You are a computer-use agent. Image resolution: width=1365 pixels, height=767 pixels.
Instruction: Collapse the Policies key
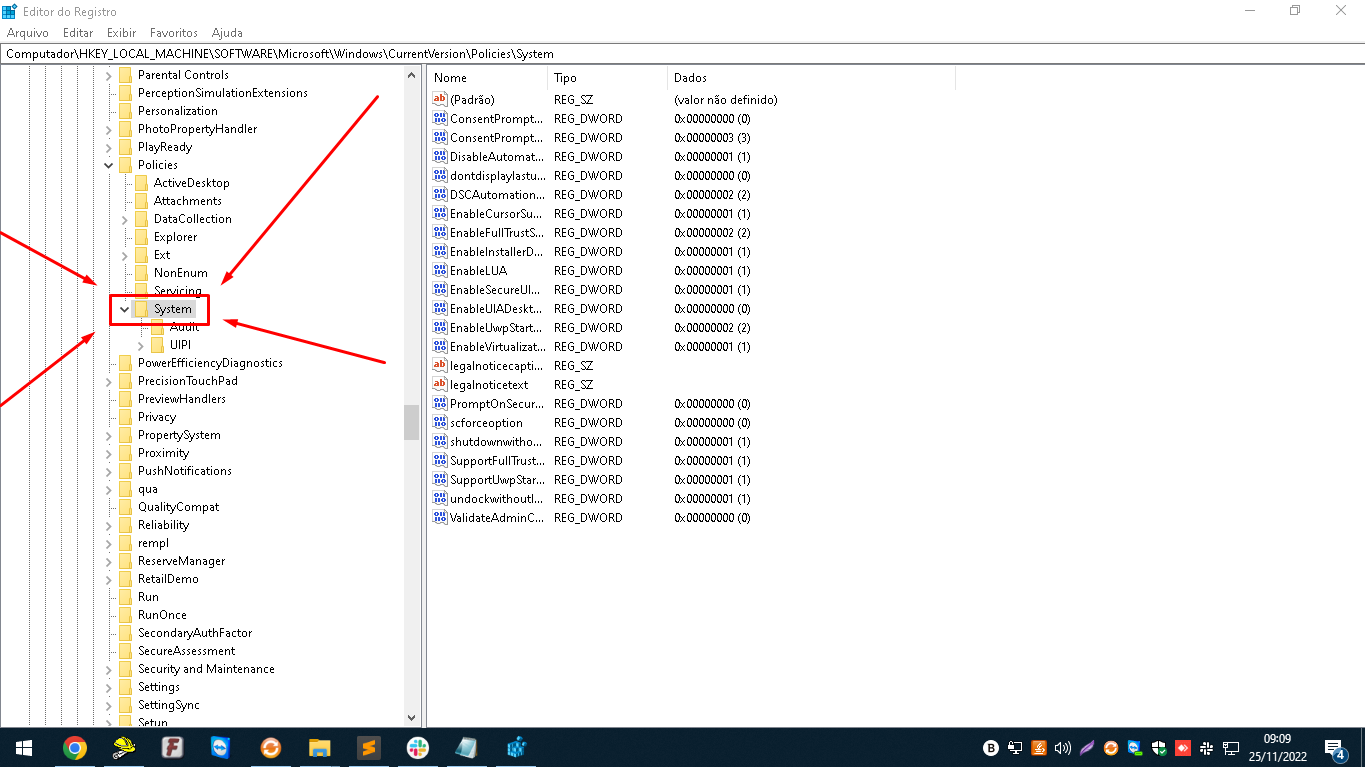pos(108,165)
